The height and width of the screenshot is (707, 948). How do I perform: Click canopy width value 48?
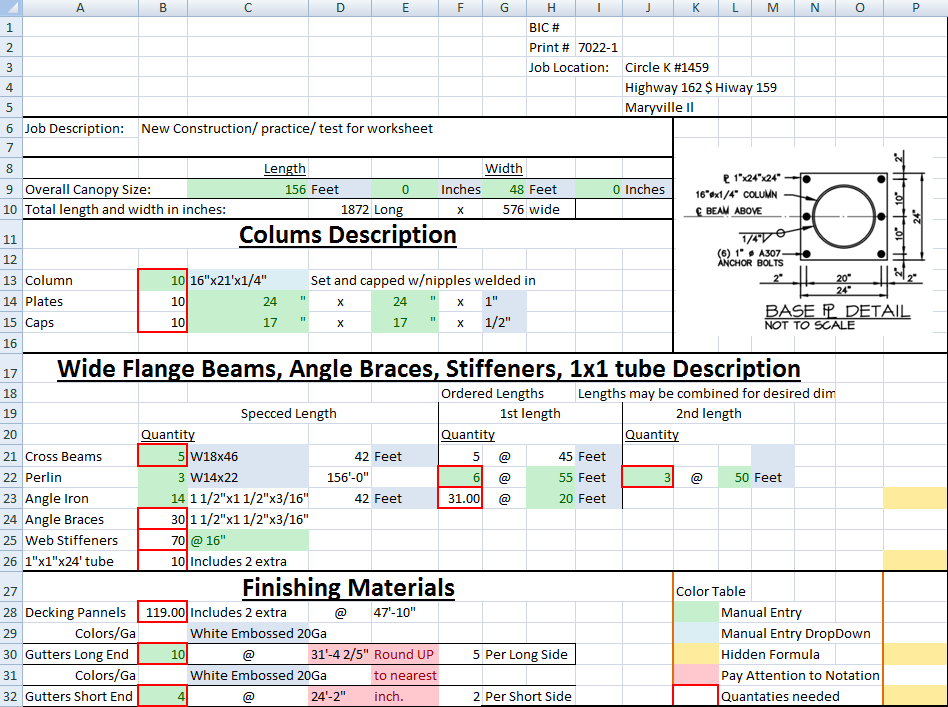[x=504, y=189]
